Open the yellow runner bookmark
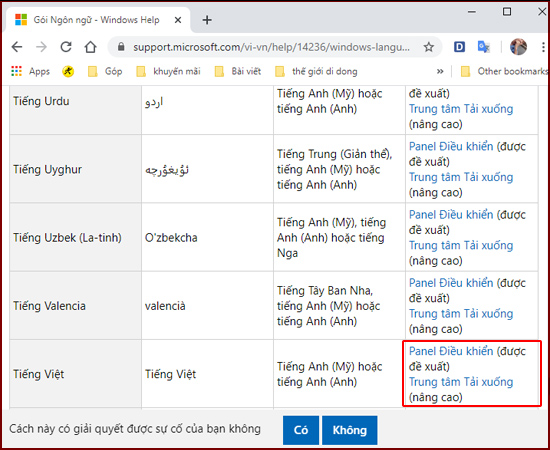 click(68, 72)
